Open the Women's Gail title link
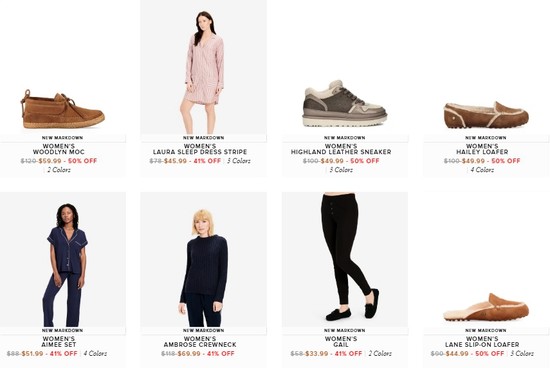Image resolution: width=550 pixels, height=368 pixels. coord(341,342)
